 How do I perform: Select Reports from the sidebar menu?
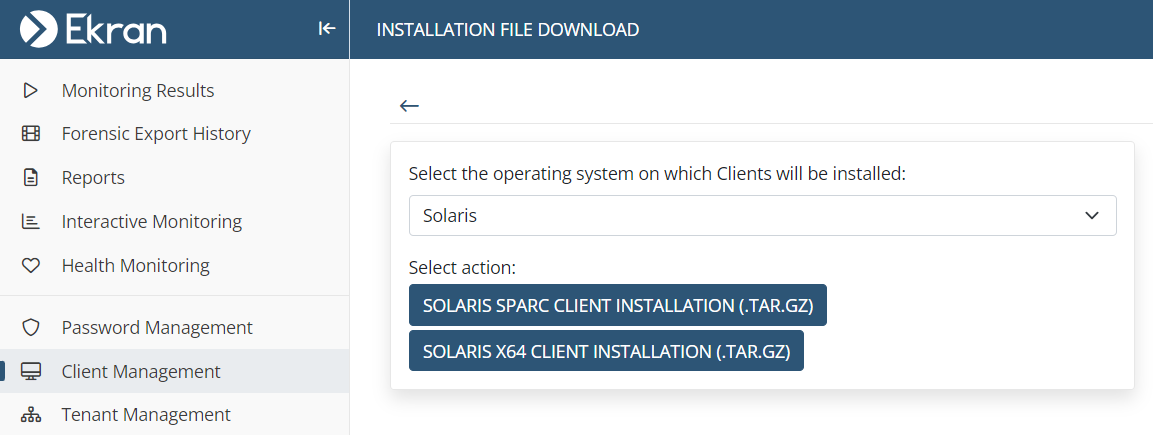coord(93,178)
